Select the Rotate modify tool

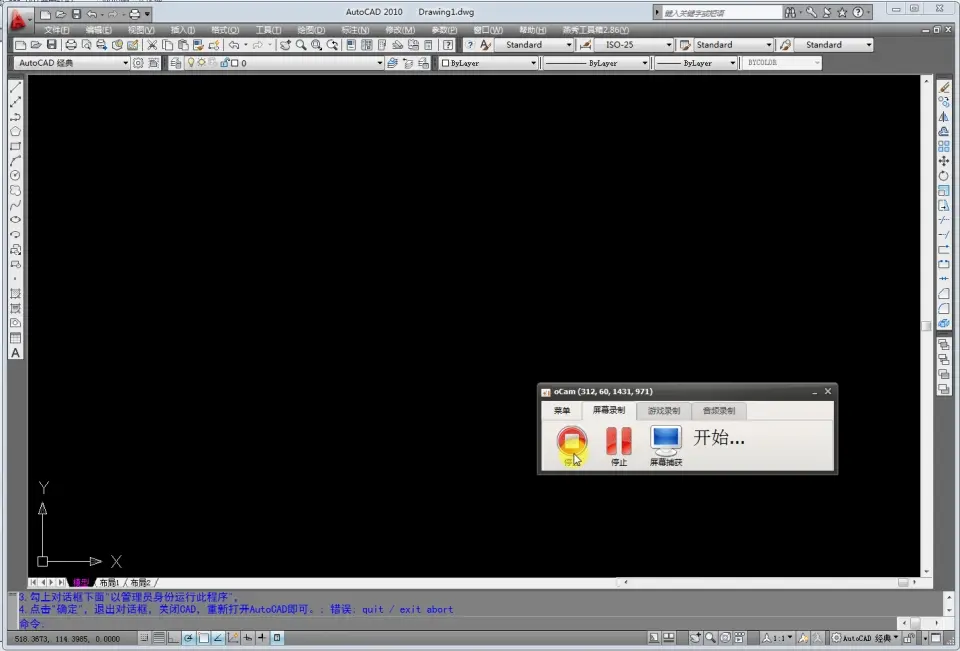(x=944, y=176)
